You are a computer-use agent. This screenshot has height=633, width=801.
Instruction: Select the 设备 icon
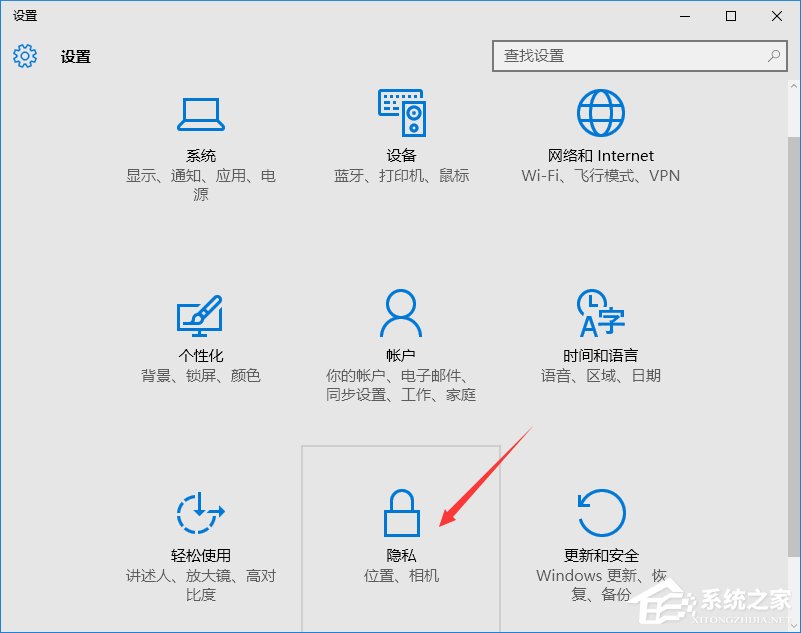pos(400,112)
